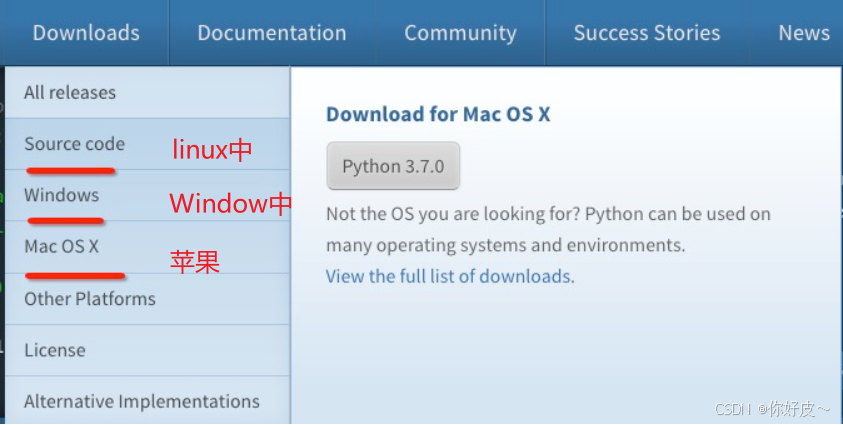Open the Downloads menu in the nav bar

(x=86, y=33)
